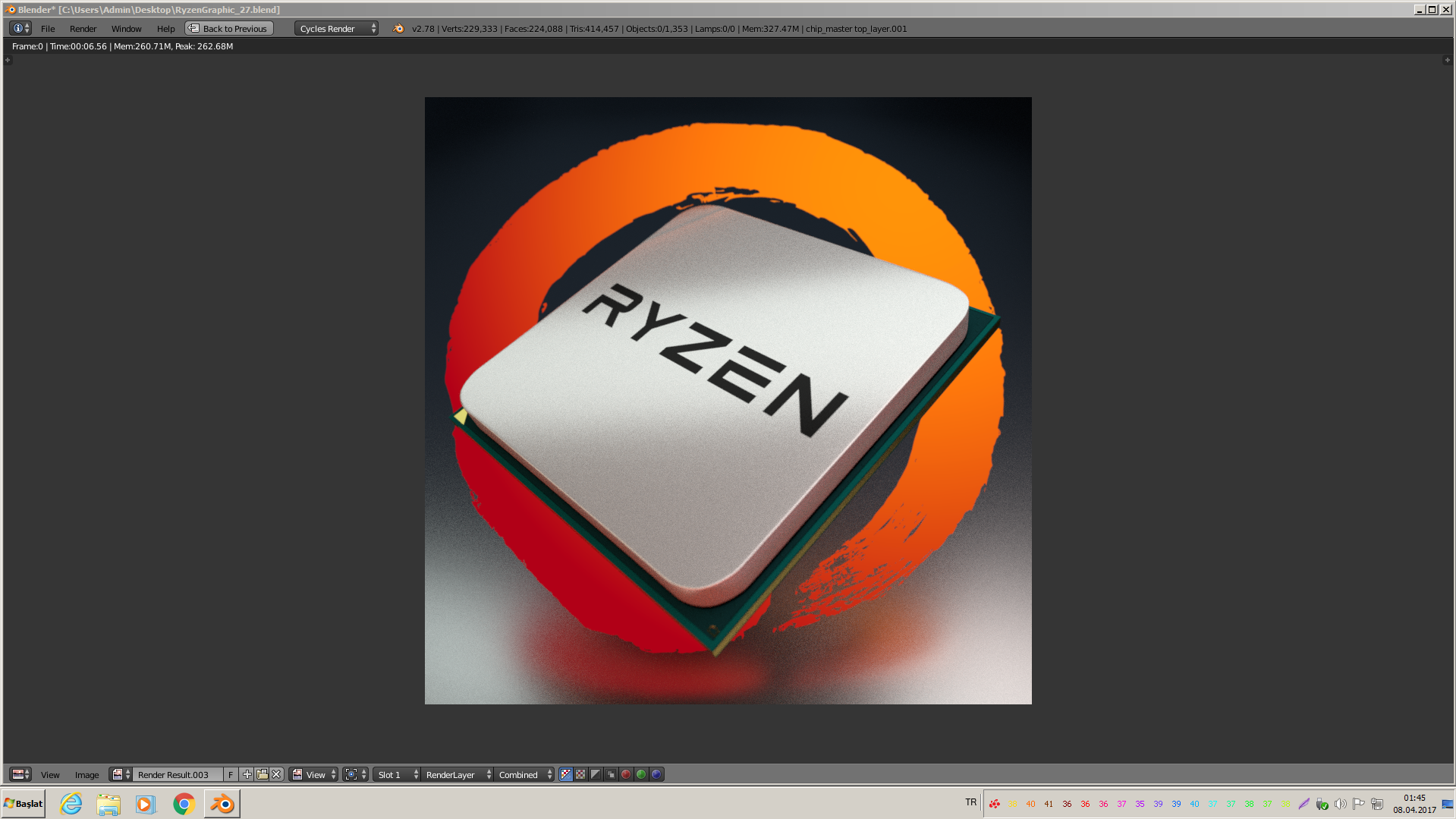Open the Window menu
This screenshot has height=819, width=1456.
click(x=126, y=29)
